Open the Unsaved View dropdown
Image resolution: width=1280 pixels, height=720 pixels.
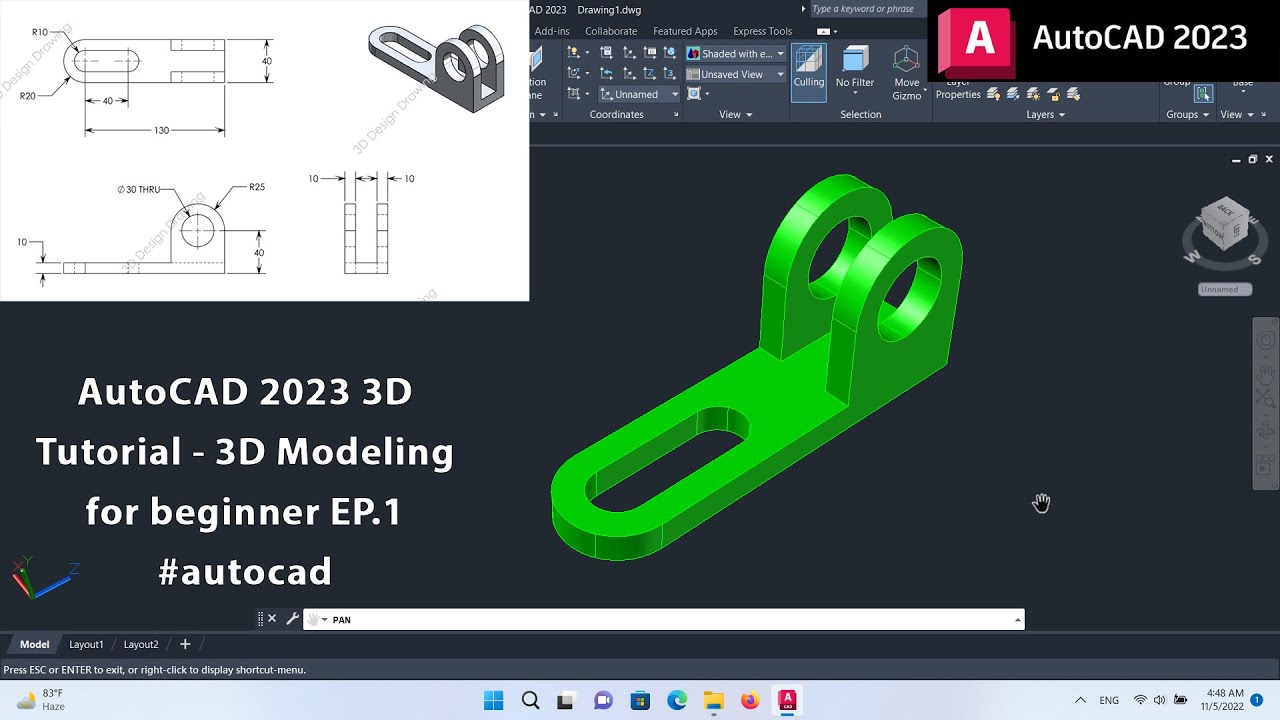coord(736,74)
